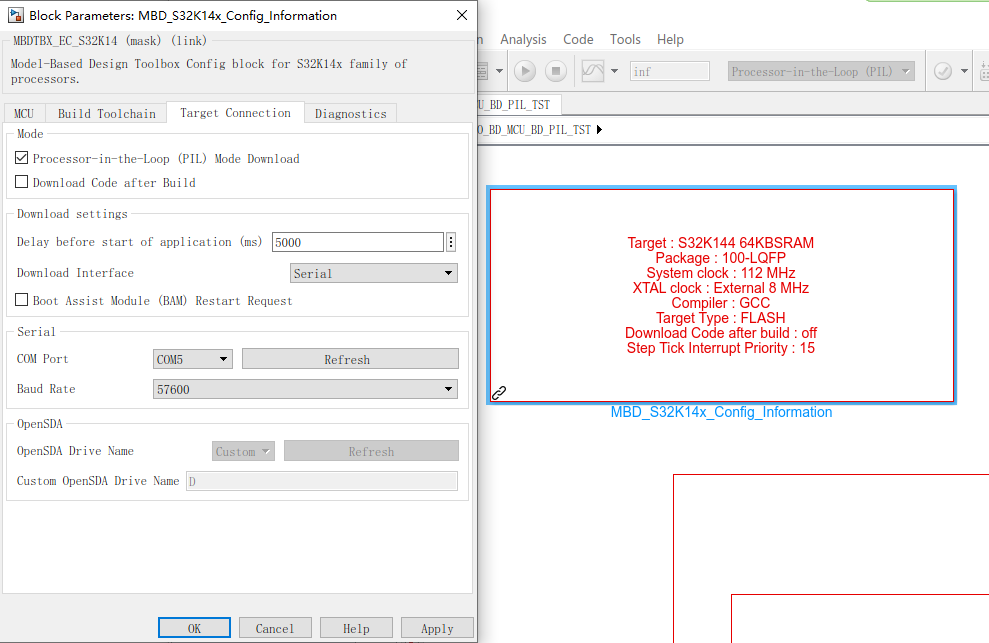This screenshot has height=643, width=989.
Task: Click the Model Advisor checkmark icon
Action: point(943,71)
